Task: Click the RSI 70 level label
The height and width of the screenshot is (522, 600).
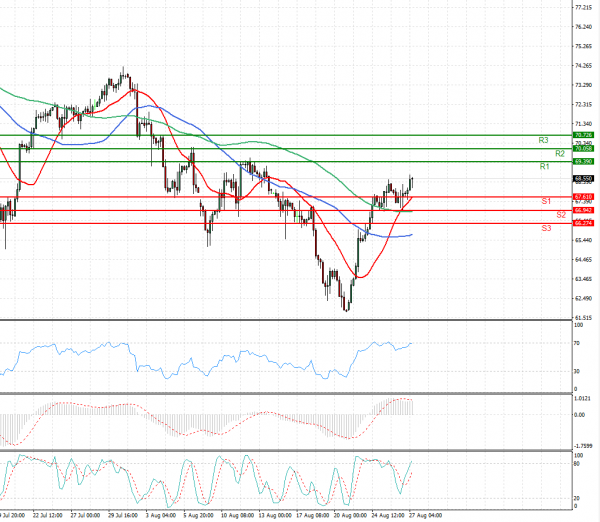Action: [x=577, y=344]
